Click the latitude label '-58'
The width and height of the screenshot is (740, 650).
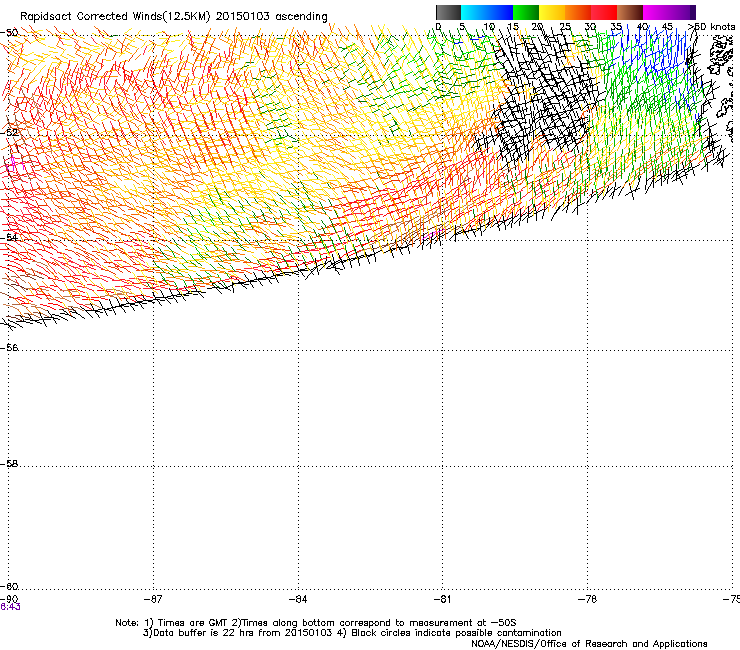pyautogui.click(x=9, y=464)
